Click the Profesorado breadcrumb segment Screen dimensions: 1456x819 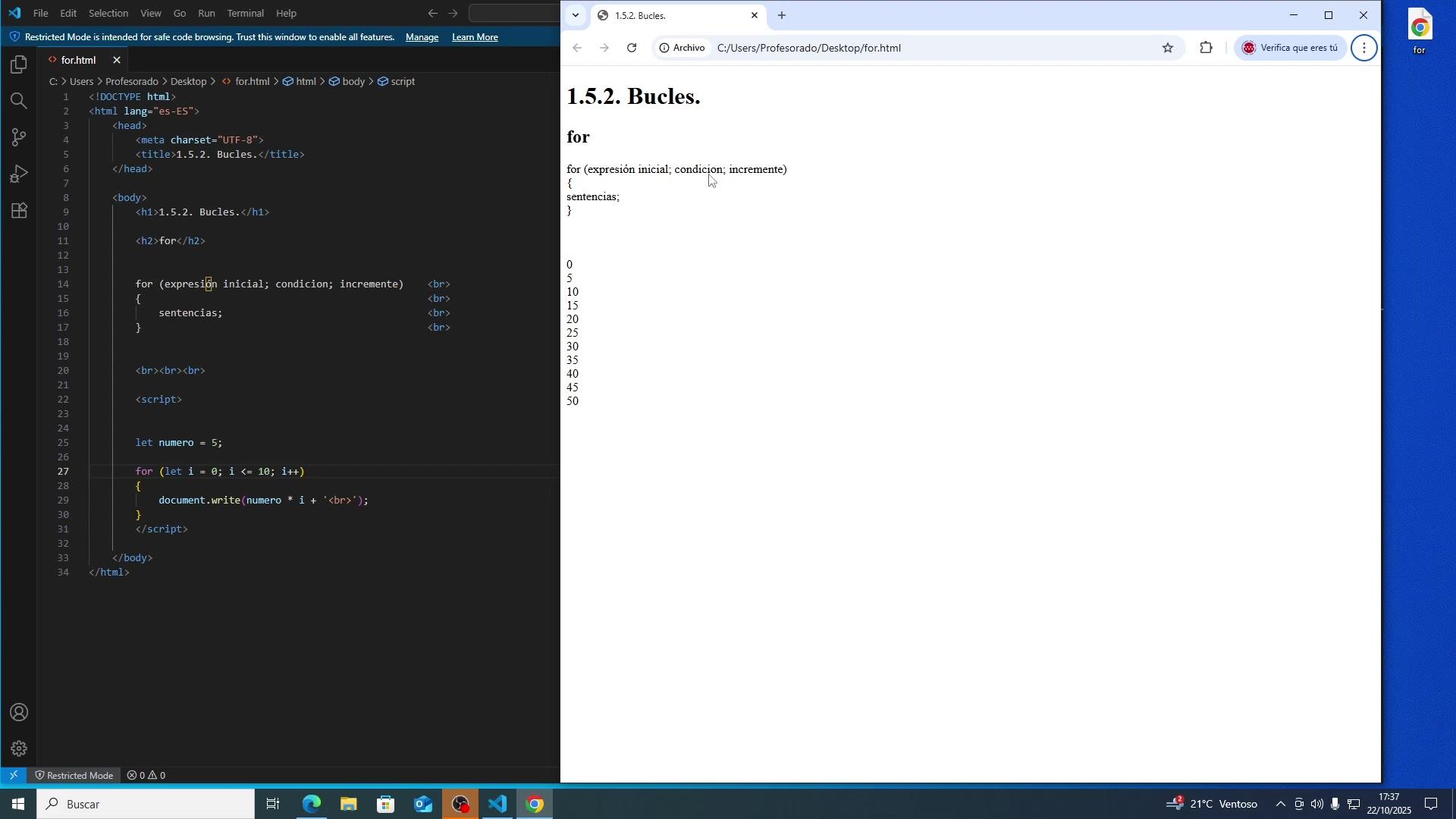point(132,81)
